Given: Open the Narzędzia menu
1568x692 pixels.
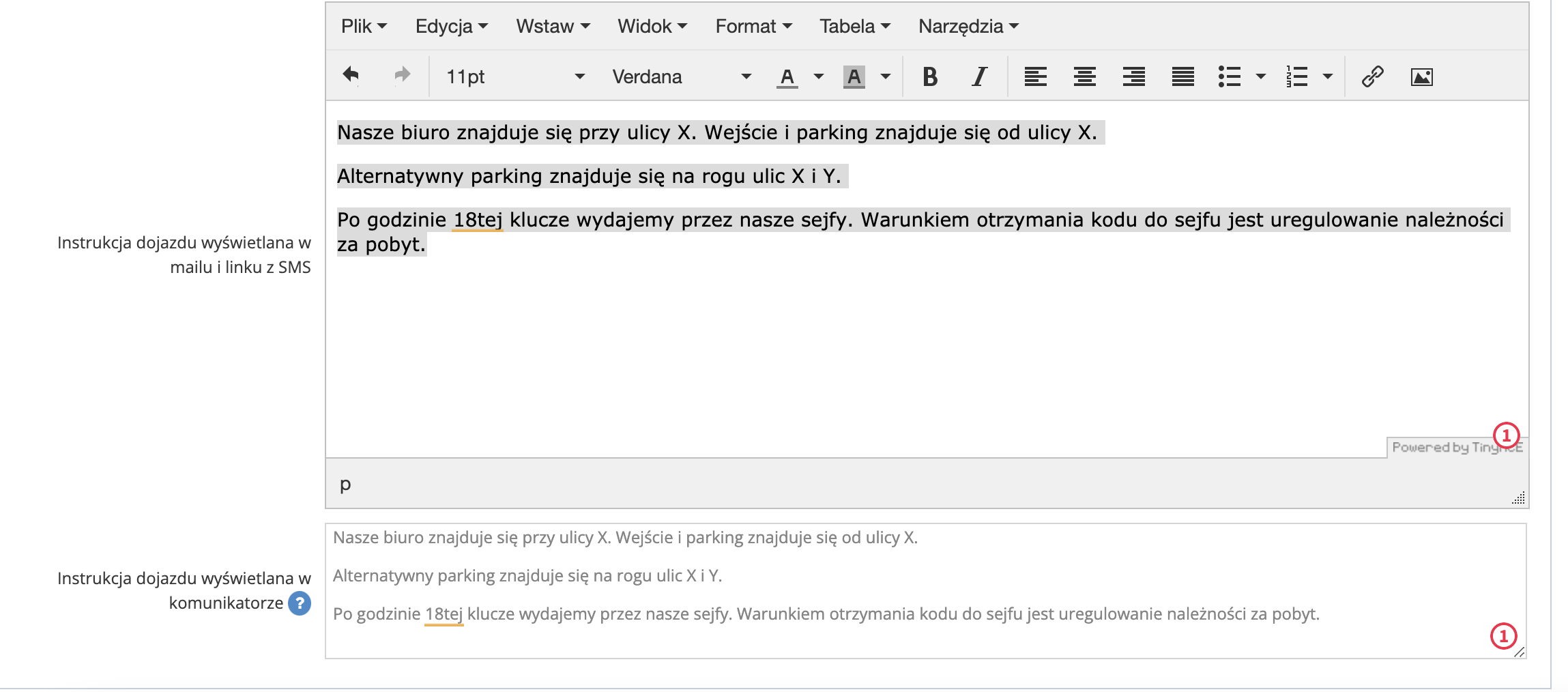Looking at the screenshot, I should 968,26.
